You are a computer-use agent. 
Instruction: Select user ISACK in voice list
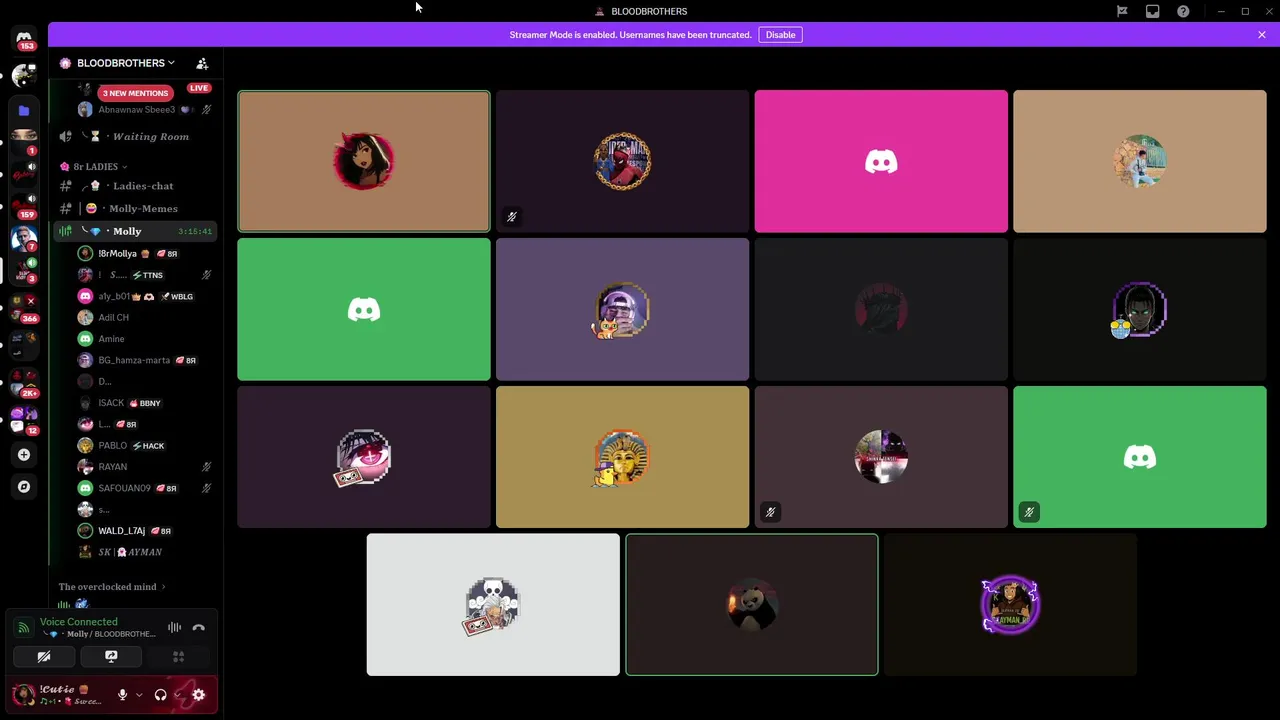pyautogui.click(x=145, y=403)
